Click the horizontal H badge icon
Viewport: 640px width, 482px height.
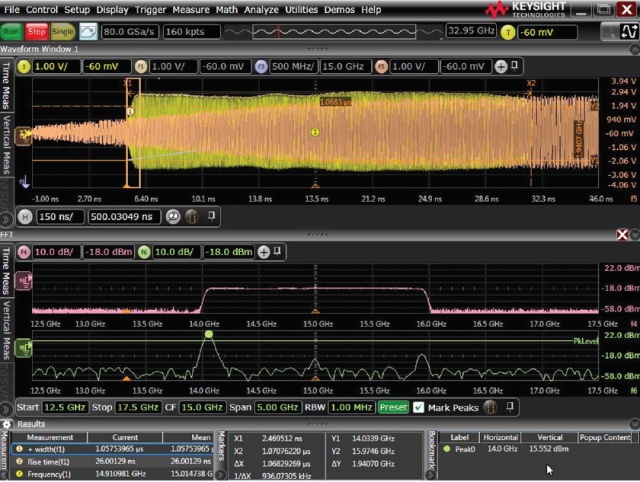point(25,217)
